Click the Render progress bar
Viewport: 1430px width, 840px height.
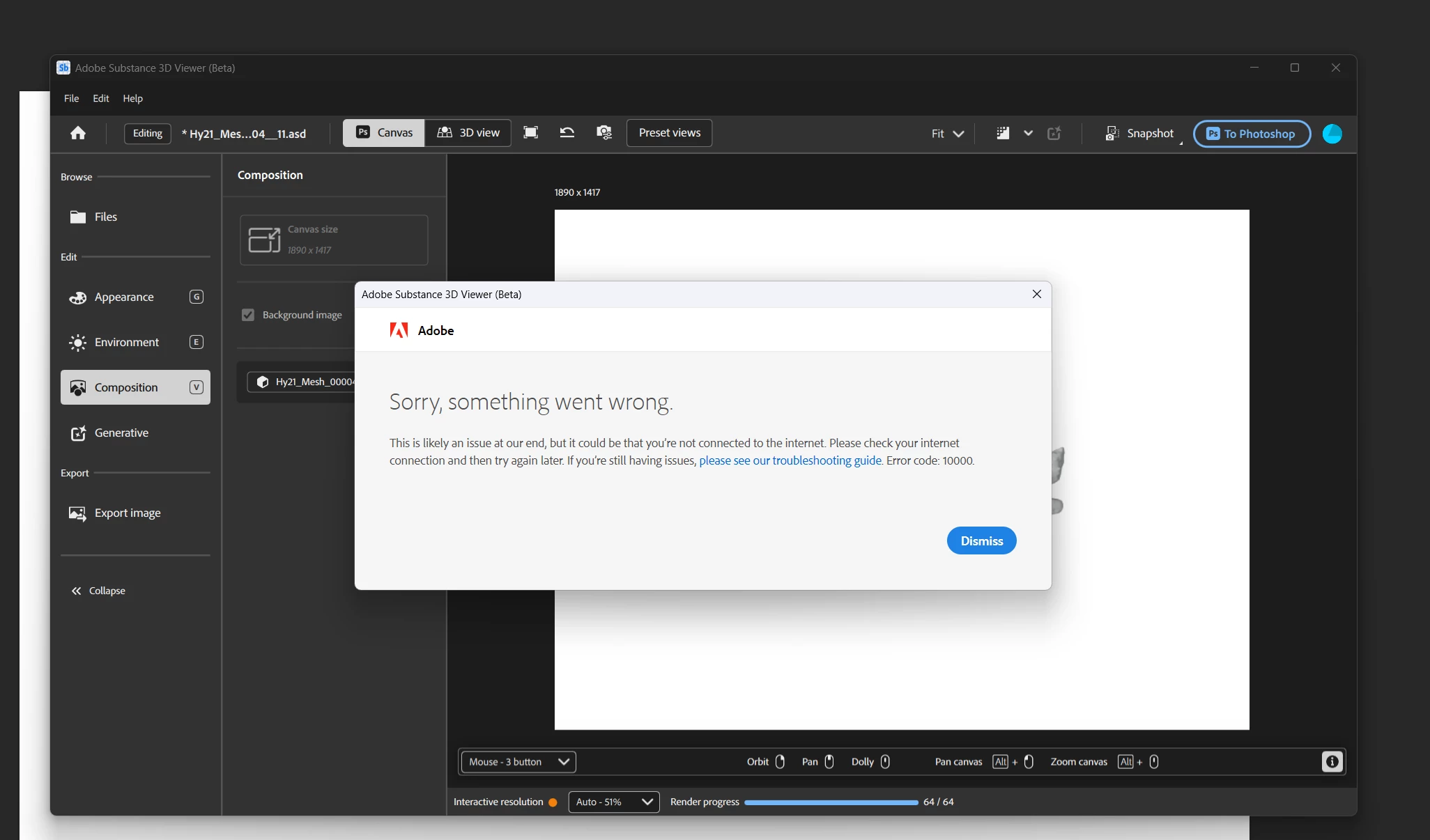point(831,802)
